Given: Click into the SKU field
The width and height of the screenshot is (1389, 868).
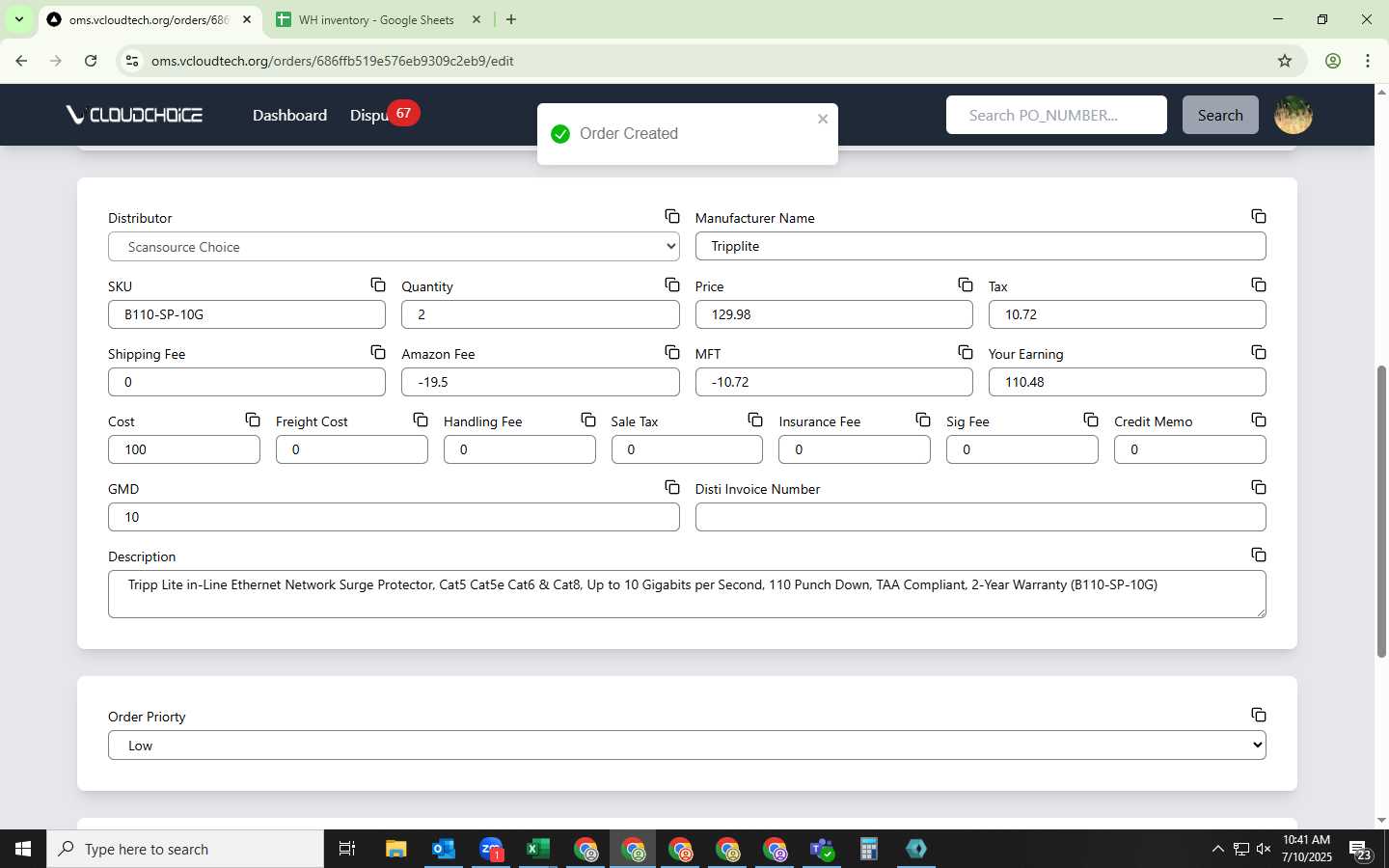Looking at the screenshot, I should pos(247,314).
